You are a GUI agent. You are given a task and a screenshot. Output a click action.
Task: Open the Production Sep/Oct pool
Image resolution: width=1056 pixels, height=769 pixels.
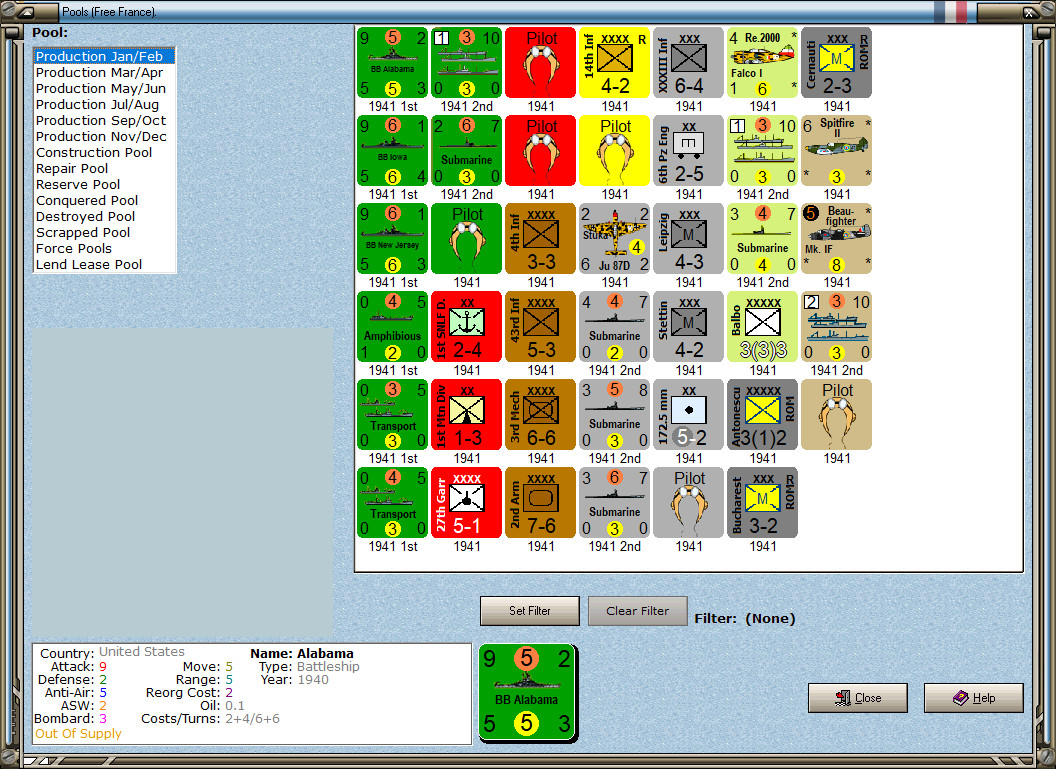(104, 121)
